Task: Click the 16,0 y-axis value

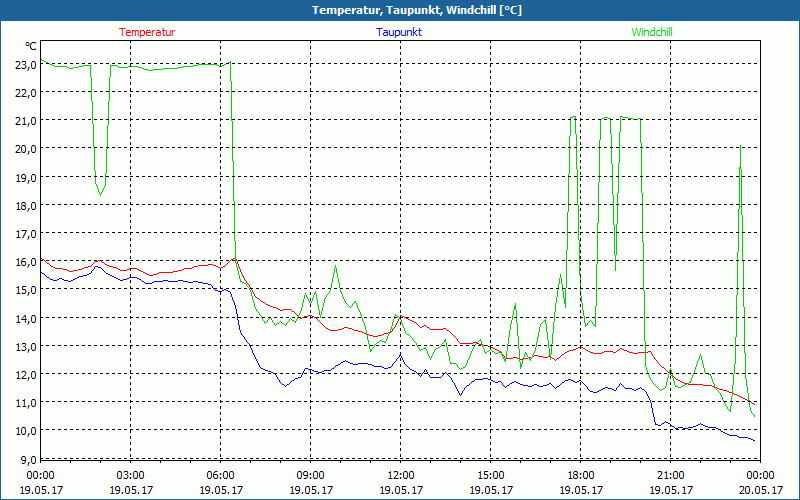Action: tap(27, 262)
